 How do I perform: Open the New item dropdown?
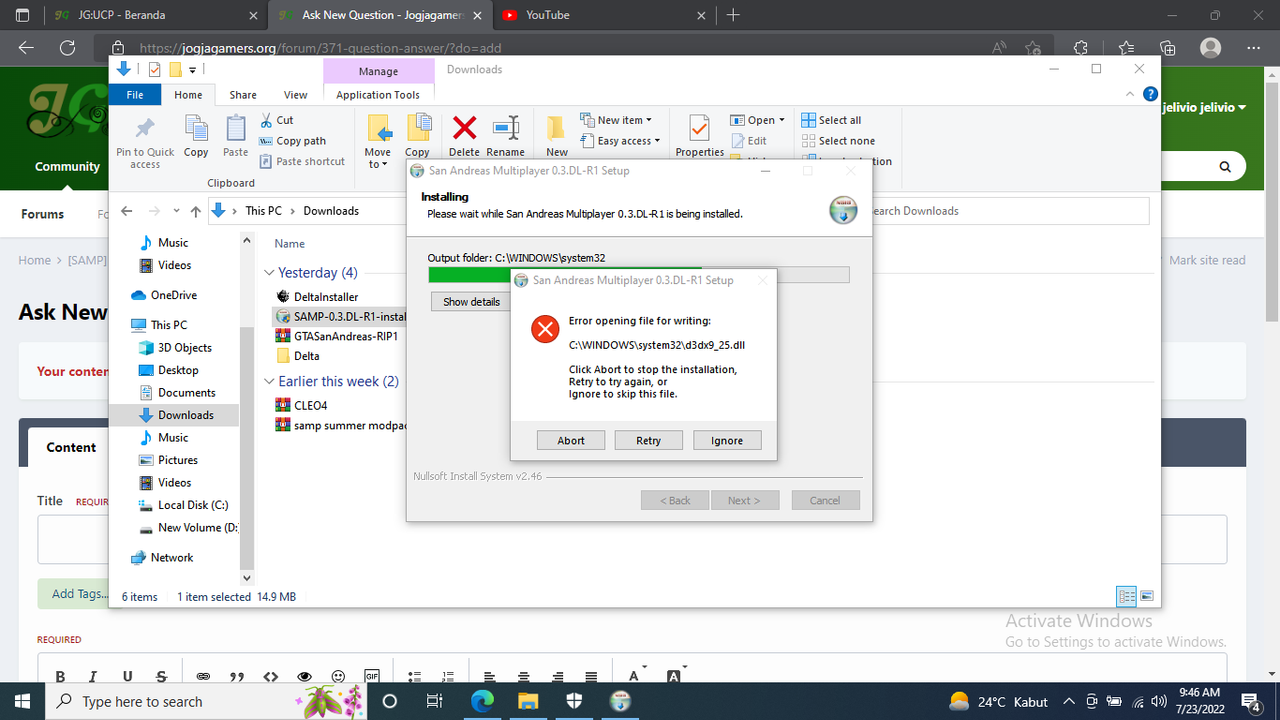[615, 120]
